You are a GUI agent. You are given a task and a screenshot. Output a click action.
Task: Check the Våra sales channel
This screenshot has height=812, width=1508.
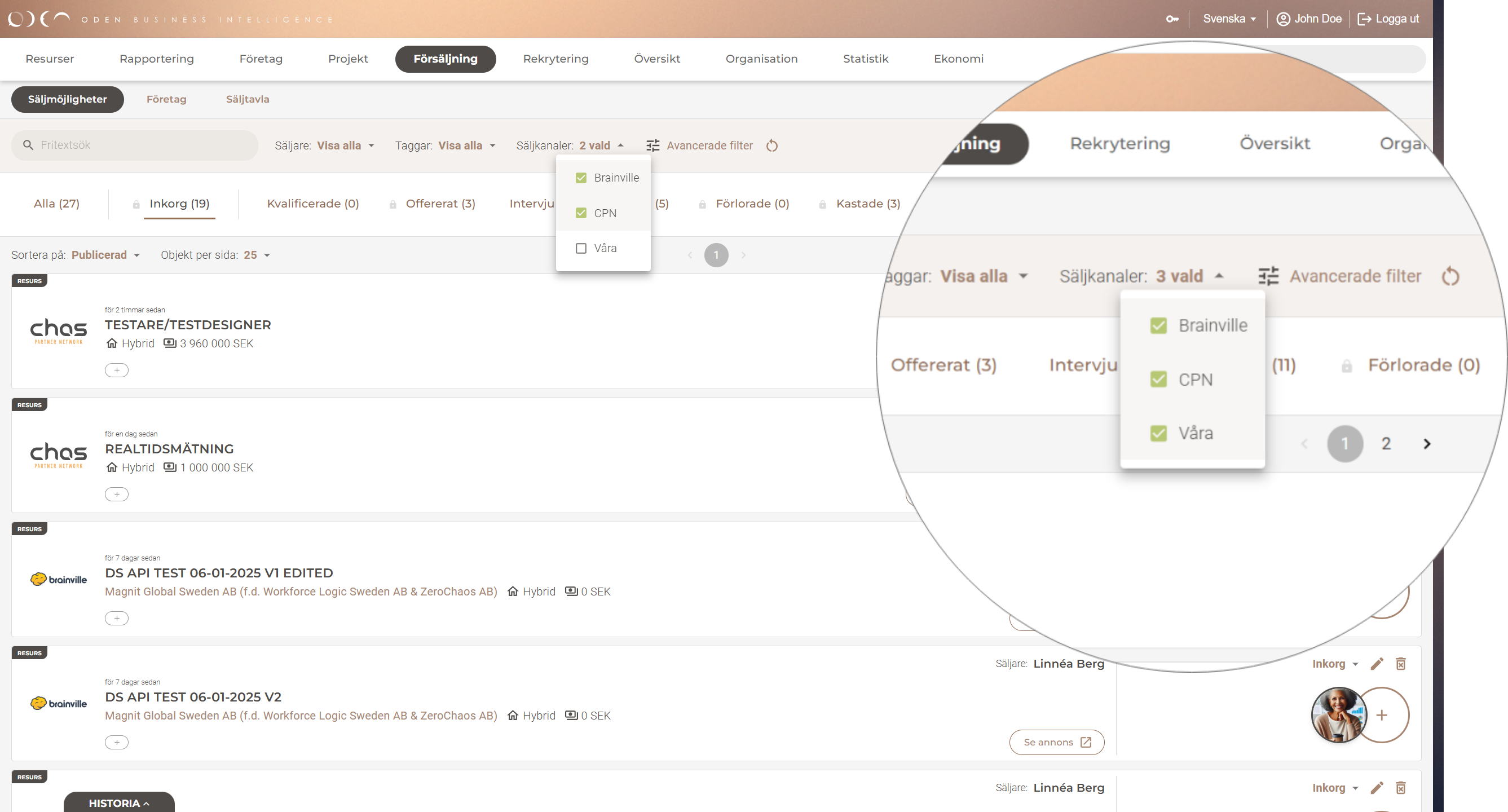pyautogui.click(x=581, y=248)
